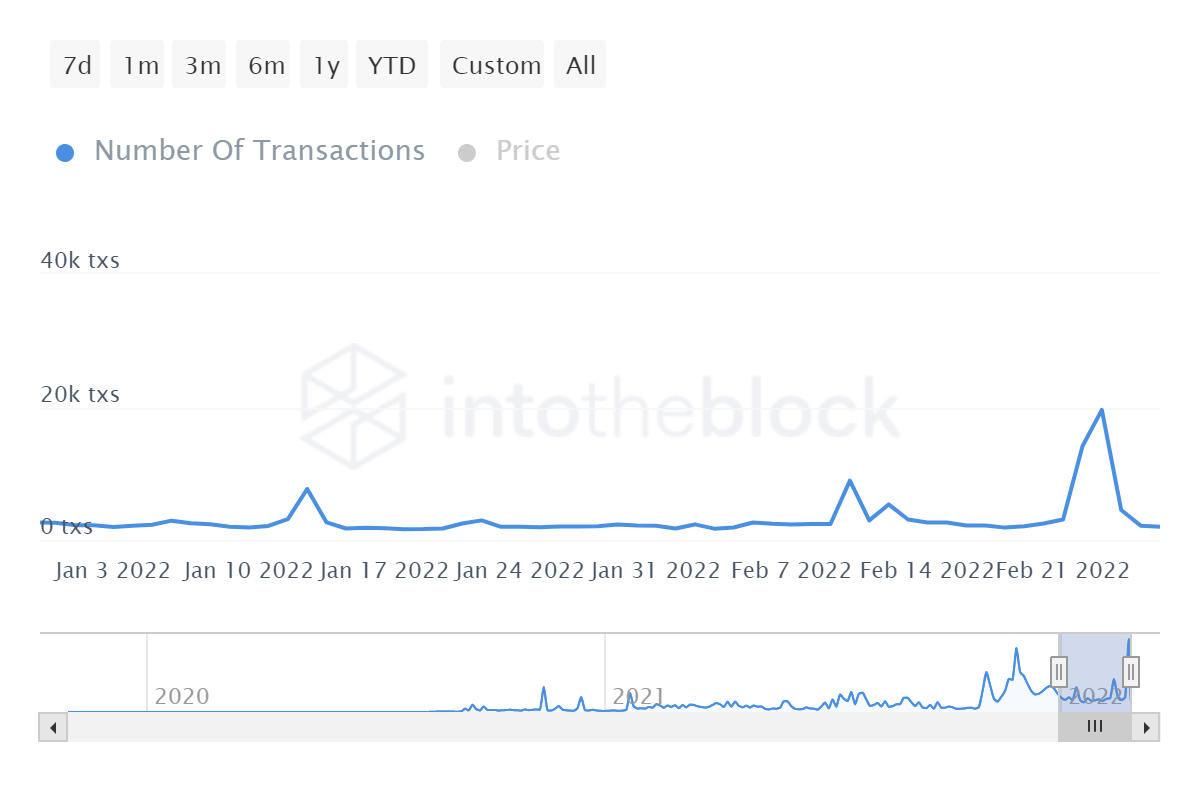1200x800 pixels.
Task: Click the February 21 transaction spike on chart
Action: click(x=1100, y=410)
